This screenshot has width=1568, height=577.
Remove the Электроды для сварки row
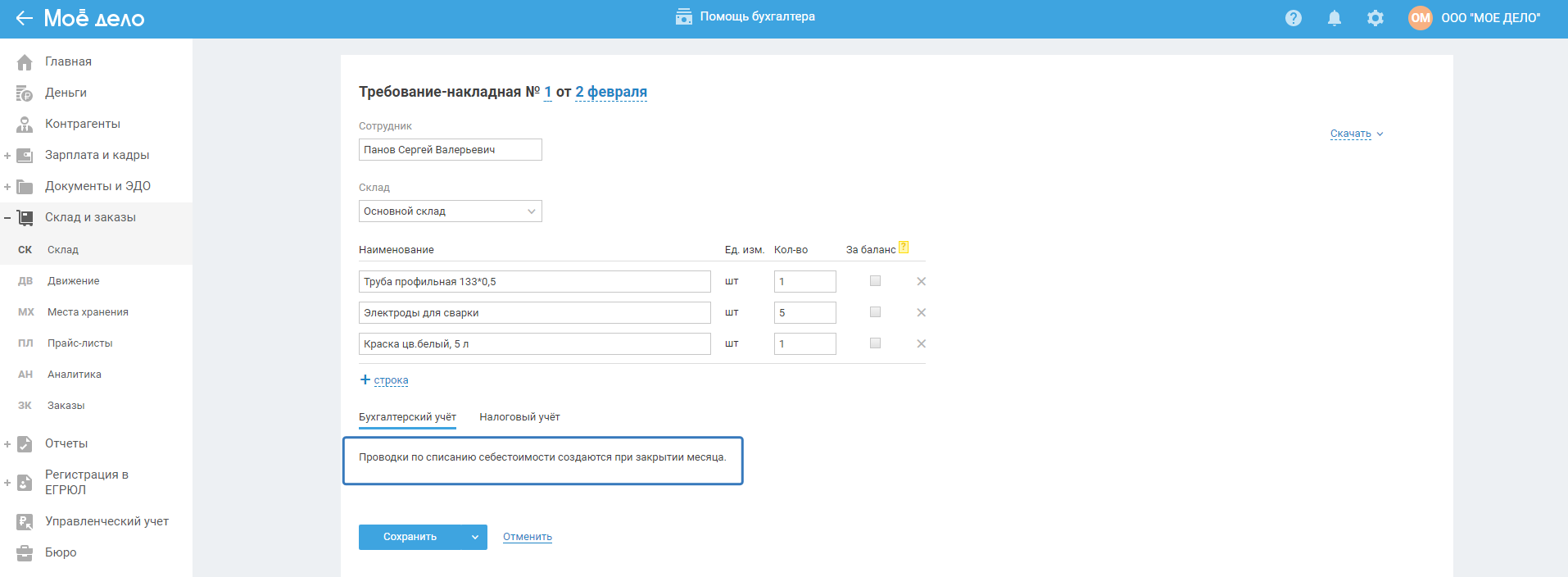point(921,312)
